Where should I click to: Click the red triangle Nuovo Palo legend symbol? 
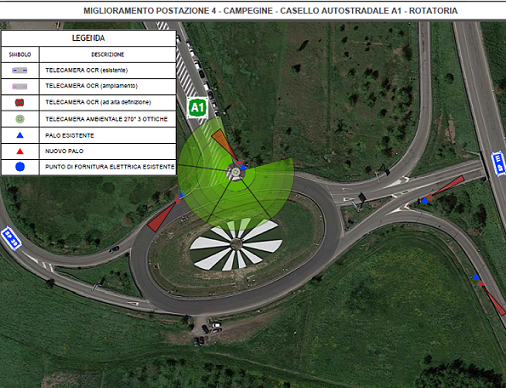coord(20,151)
